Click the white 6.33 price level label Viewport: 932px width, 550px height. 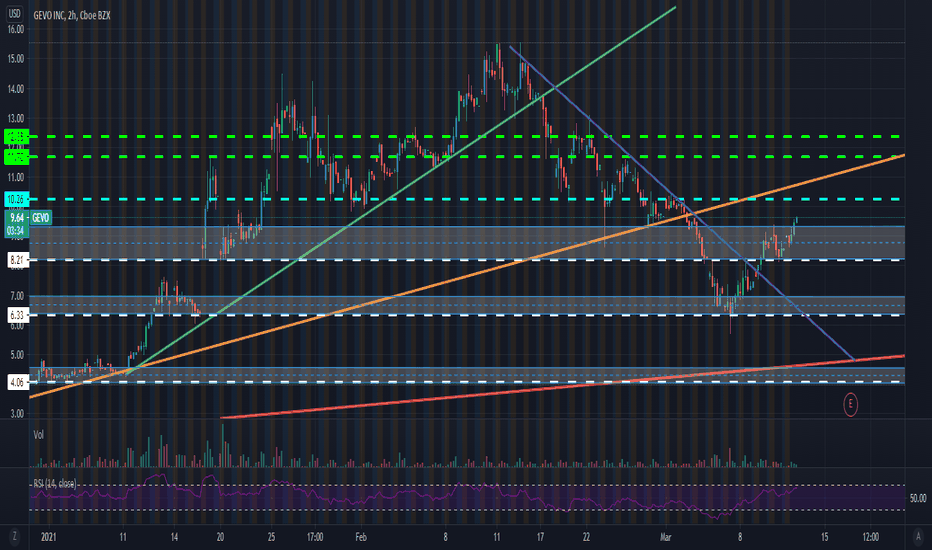pos(17,315)
